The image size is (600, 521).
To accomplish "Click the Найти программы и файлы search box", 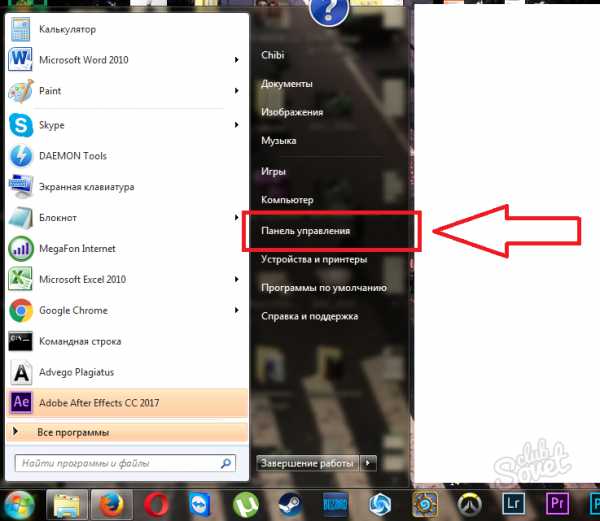I will [125, 463].
